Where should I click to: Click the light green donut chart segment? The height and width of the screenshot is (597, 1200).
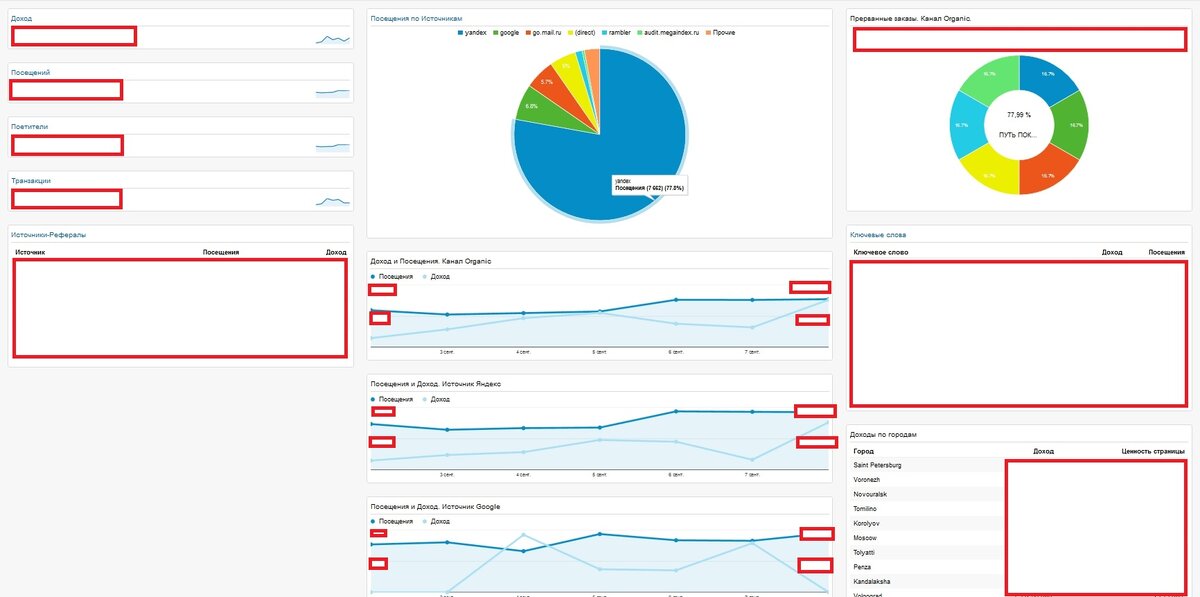click(x=992, y=81)
